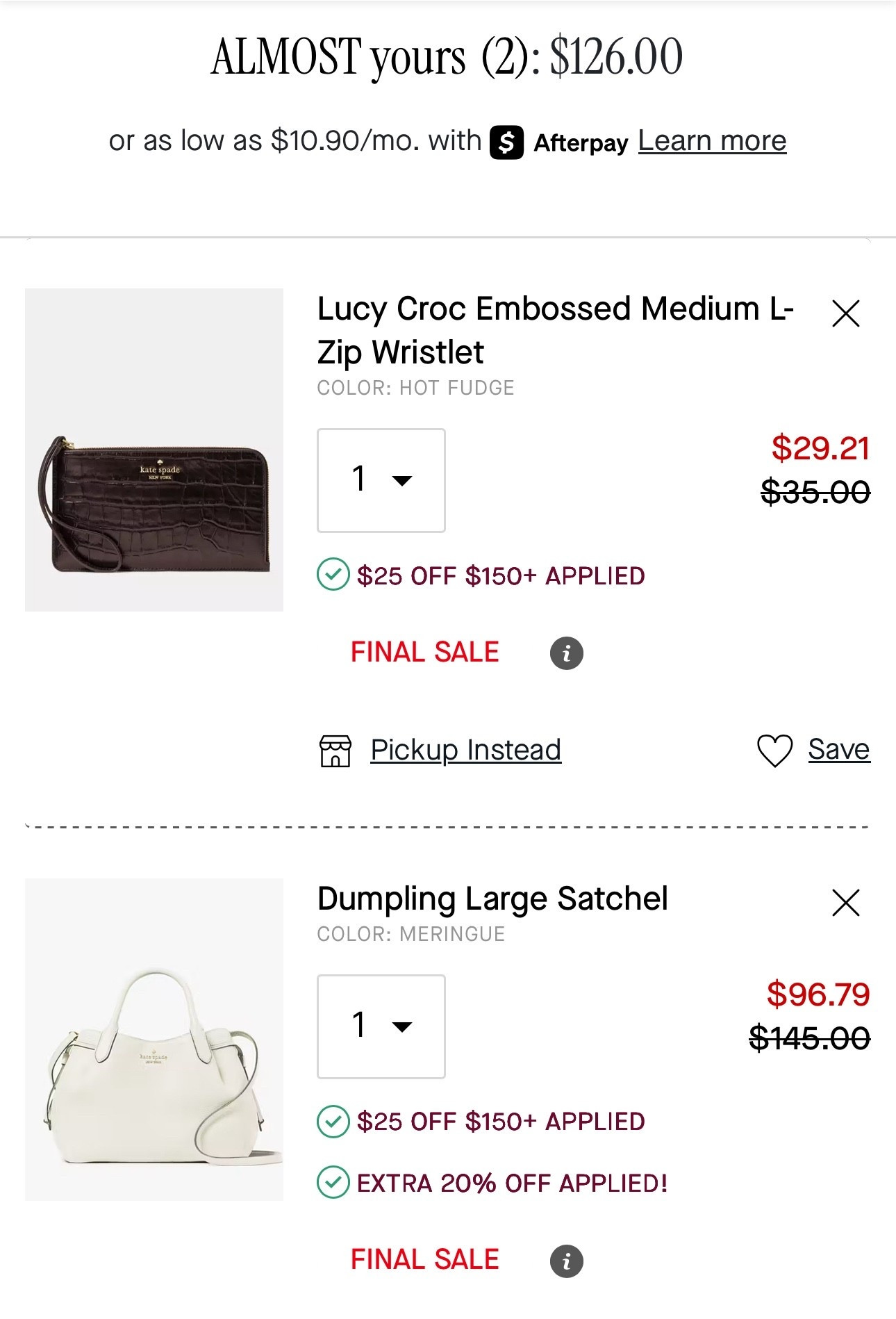Click the FINAL SALE label on the satchel
The image size is (896, 1319).
[424, 1258]
